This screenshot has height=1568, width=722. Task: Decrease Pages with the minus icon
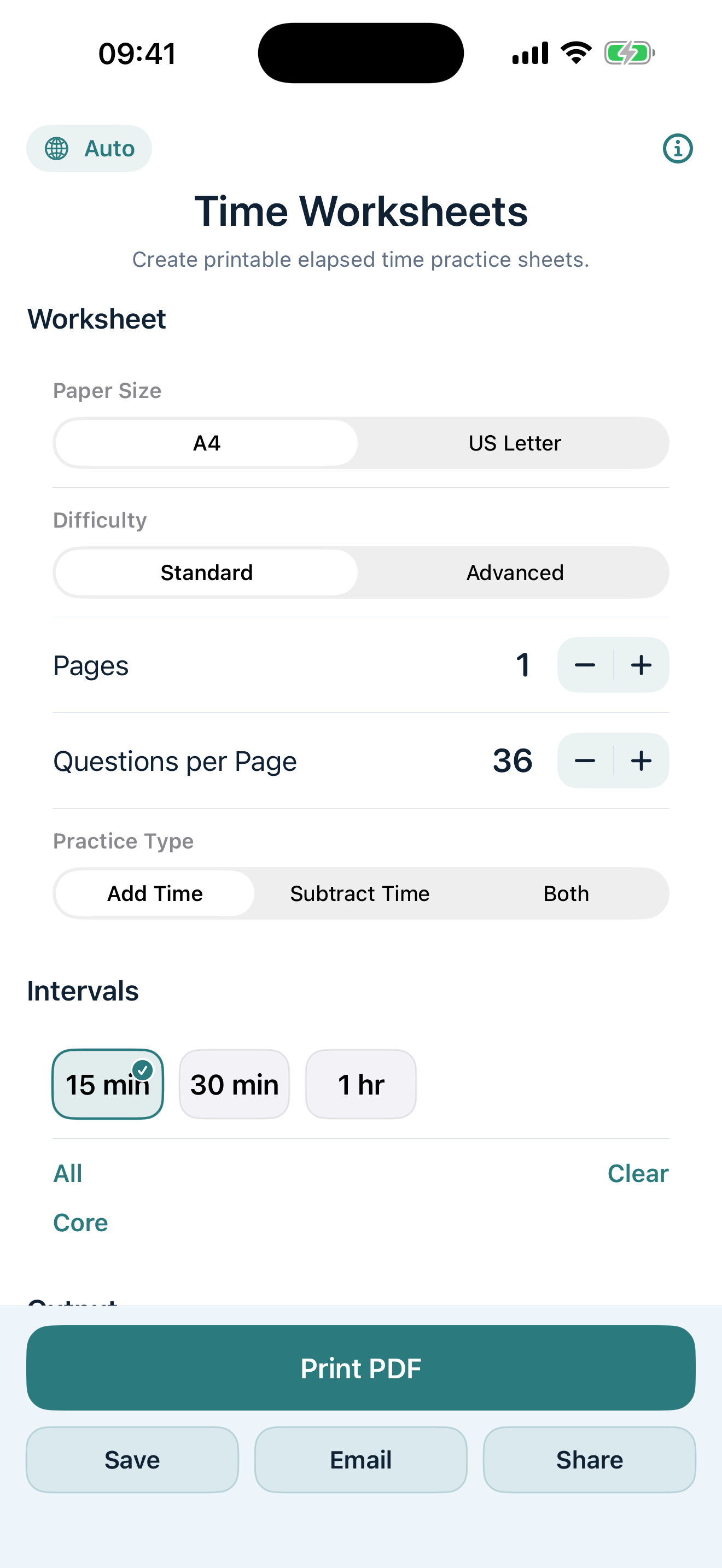pos(585,665)
